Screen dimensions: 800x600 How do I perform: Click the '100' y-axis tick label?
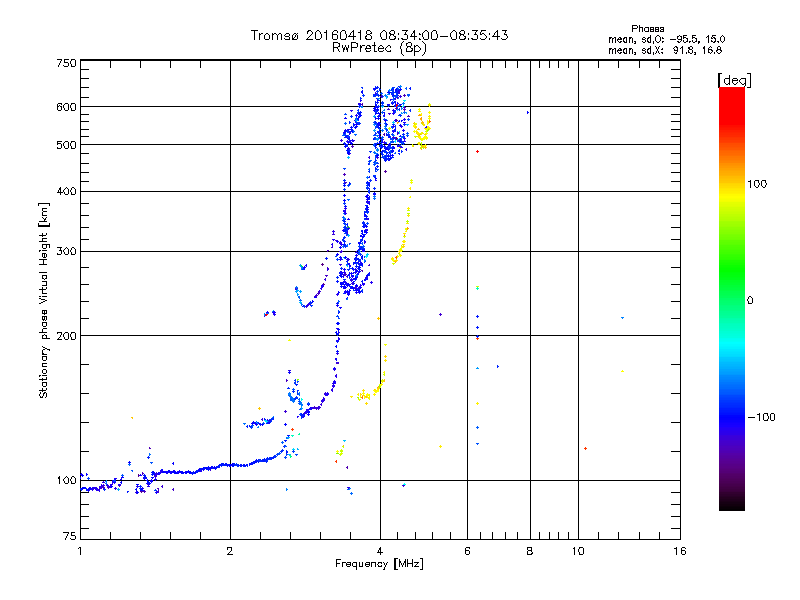pyautogui.click(x=66, y=480)
